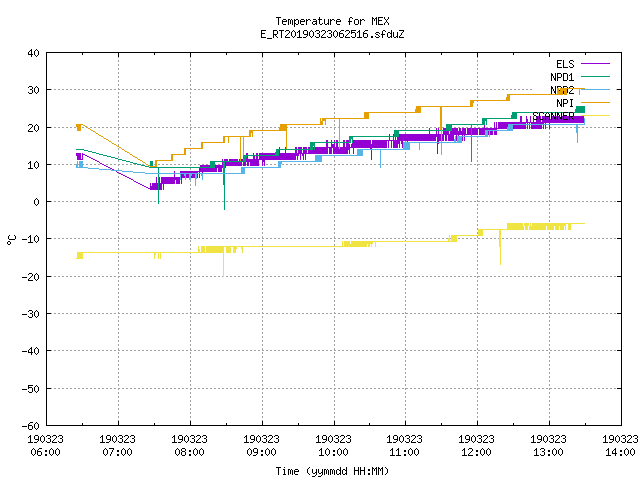Click the x-axis tick label 08:00

click(189, 452)
